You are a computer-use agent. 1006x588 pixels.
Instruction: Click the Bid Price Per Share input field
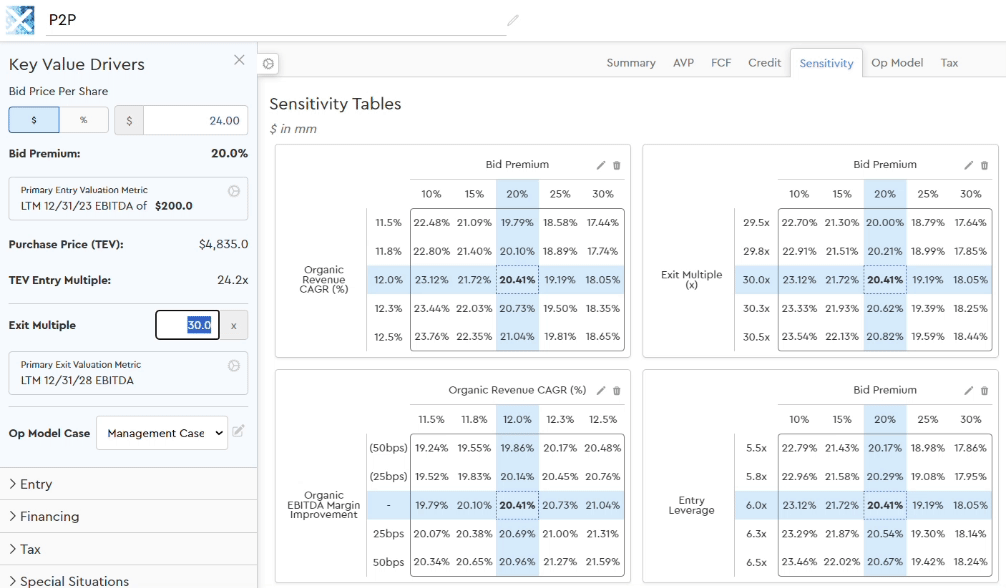click(x=195, y=120)
